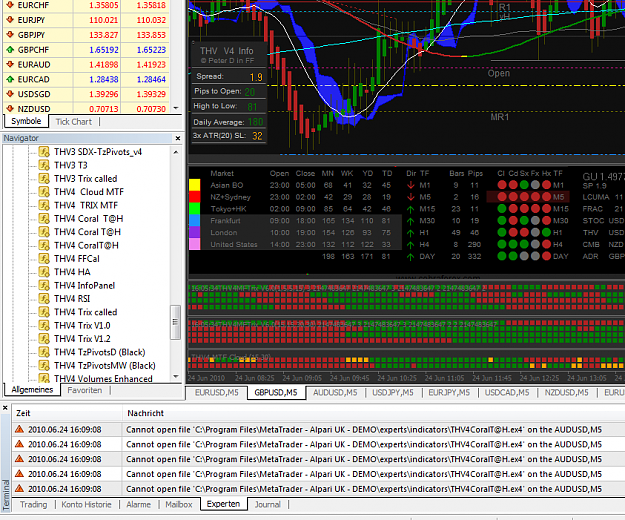625x520 pixels.
Task: Open the Allgemeines tab in Navigator
Action: (x=32, y=390)
